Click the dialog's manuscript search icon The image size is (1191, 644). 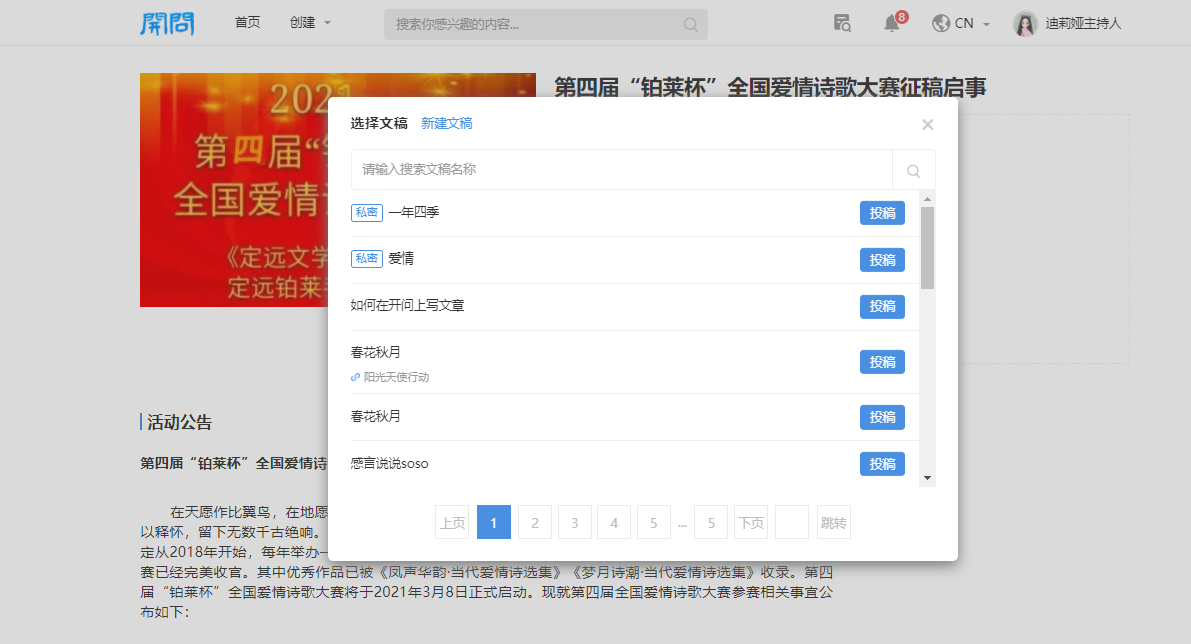pos(914,170)
